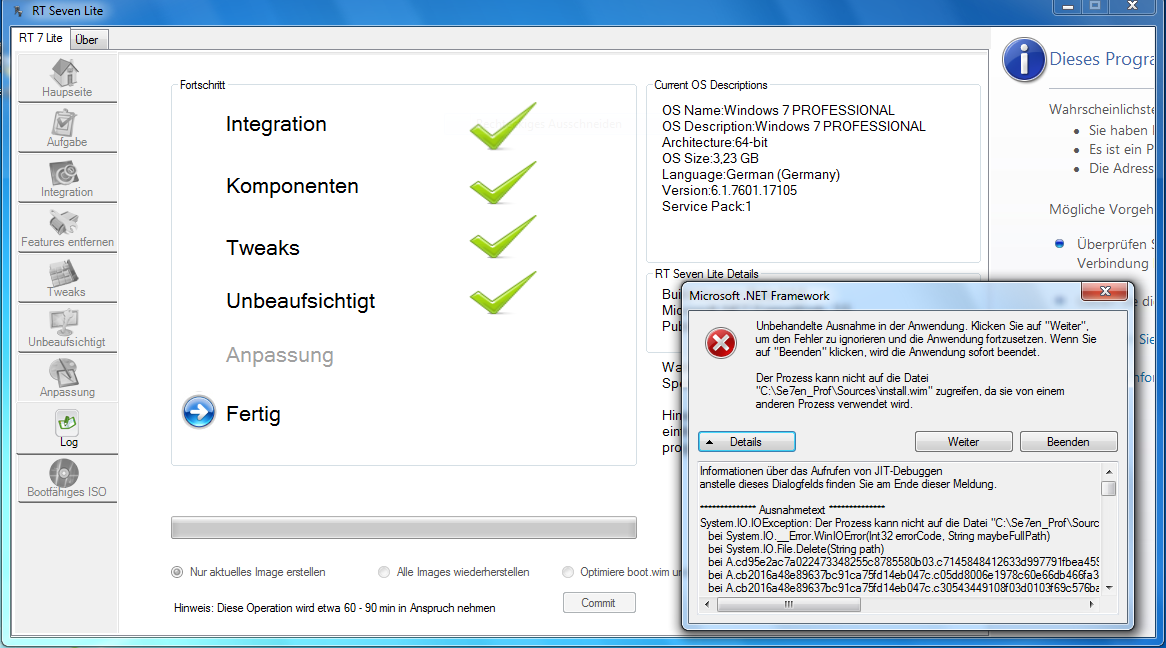Image resolution: width=1166 pixels, height=648 pixels.
Task: Click 'Architecture:64-bit' text
Action: click(715, 142)
